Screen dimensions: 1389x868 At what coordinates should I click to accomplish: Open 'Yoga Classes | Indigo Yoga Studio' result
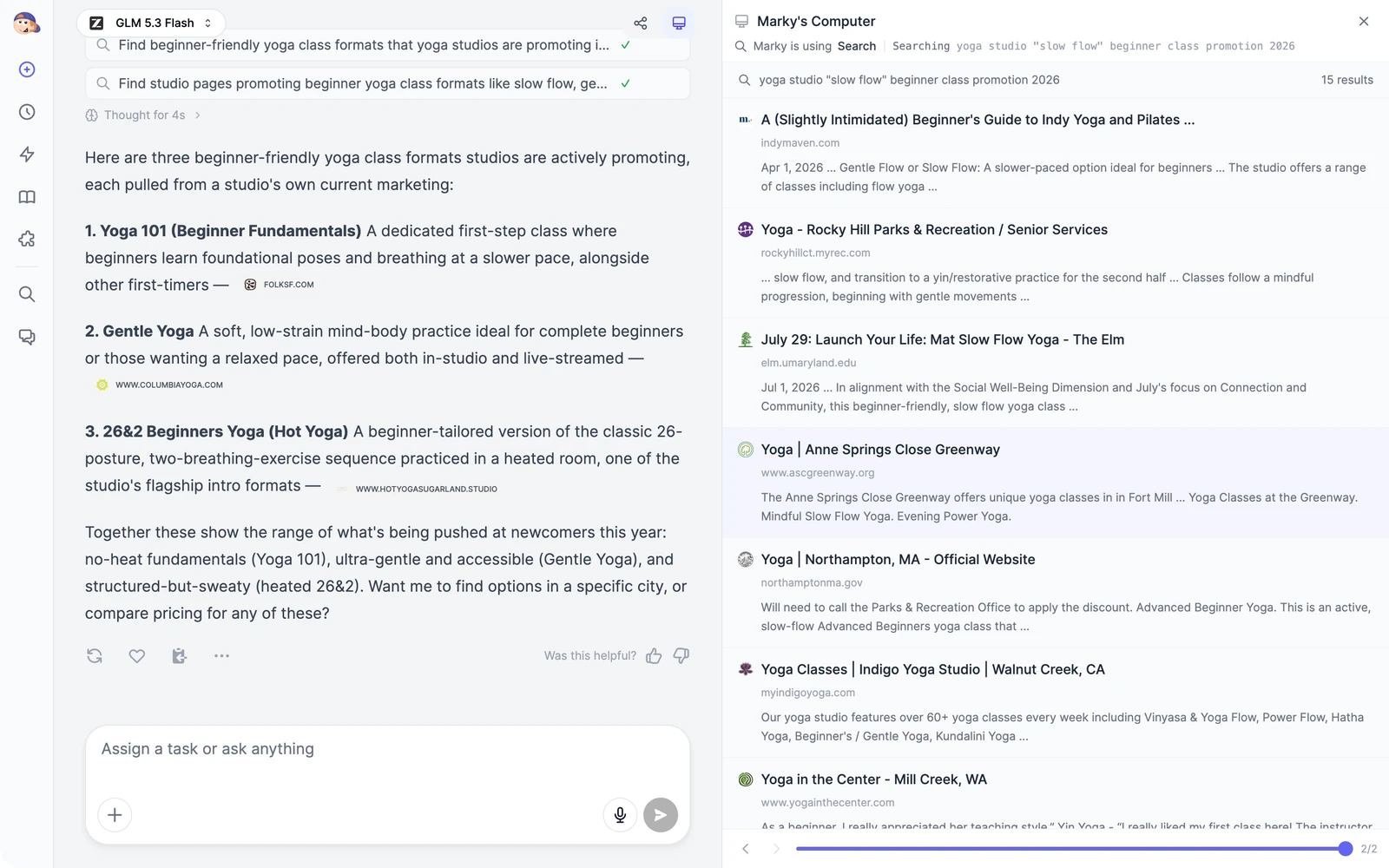932,670
